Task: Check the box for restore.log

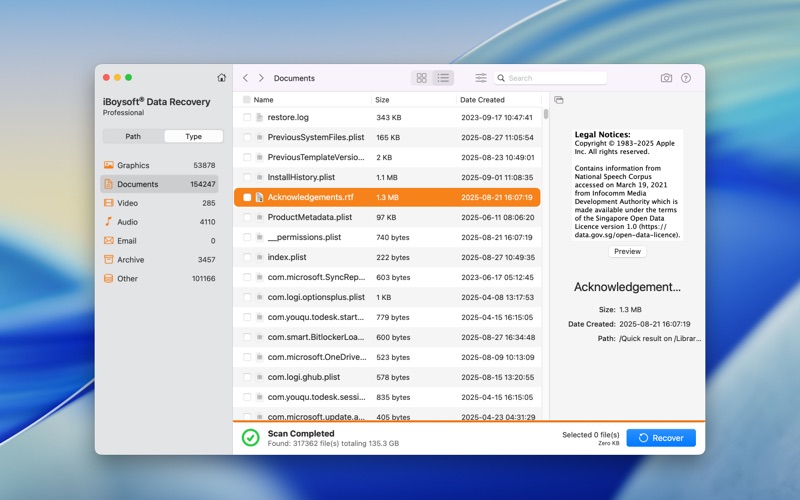Action: point(247,118)
